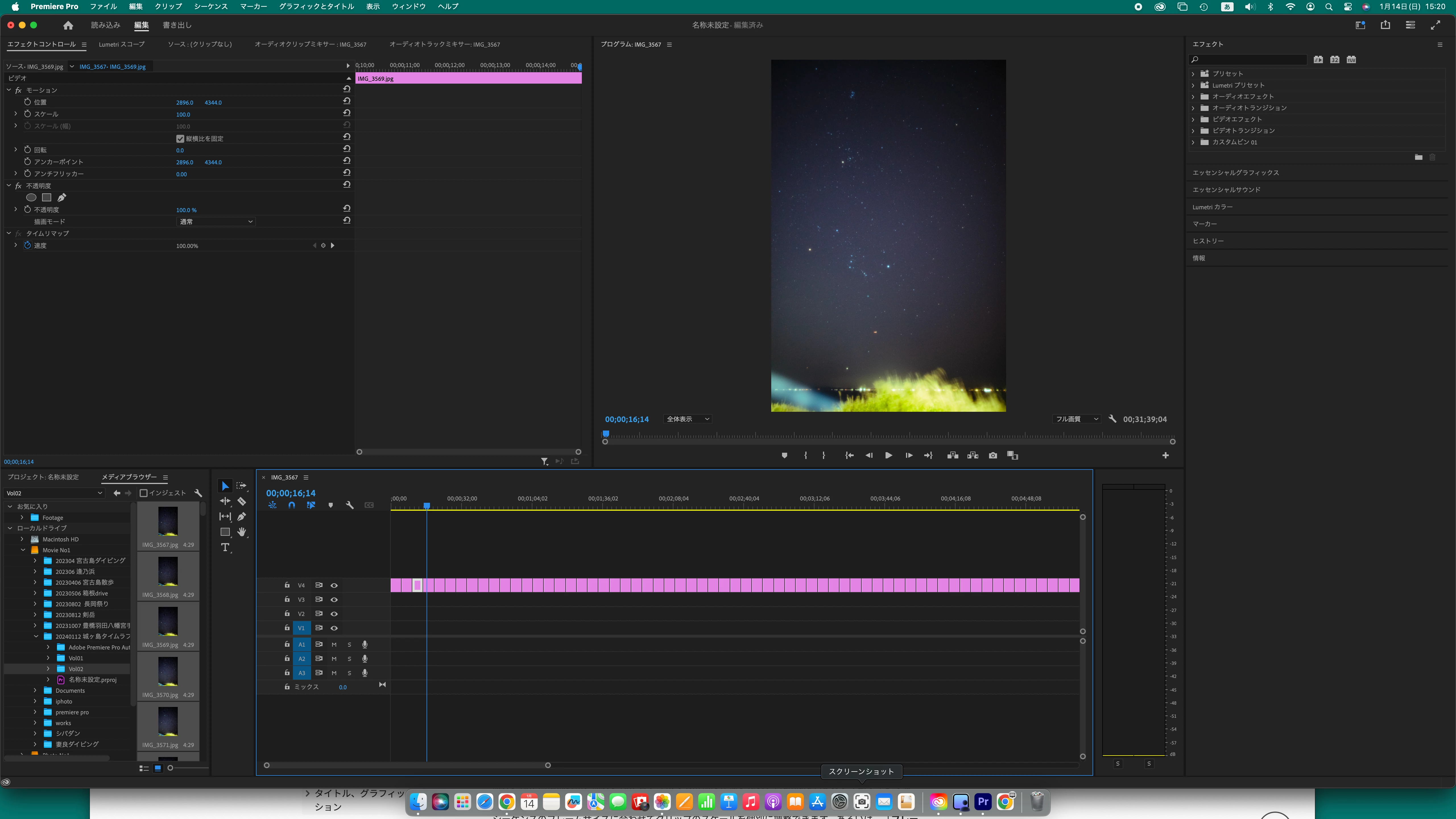Viewport: 1456px width, 819px height.
Task: Click the Home icon in the top bar
Action: (68, 25)
